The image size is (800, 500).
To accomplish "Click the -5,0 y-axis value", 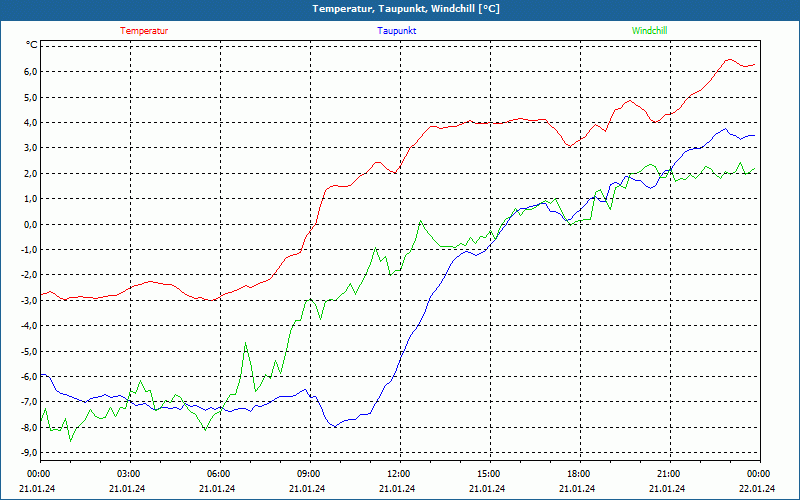I will (29, 351).
